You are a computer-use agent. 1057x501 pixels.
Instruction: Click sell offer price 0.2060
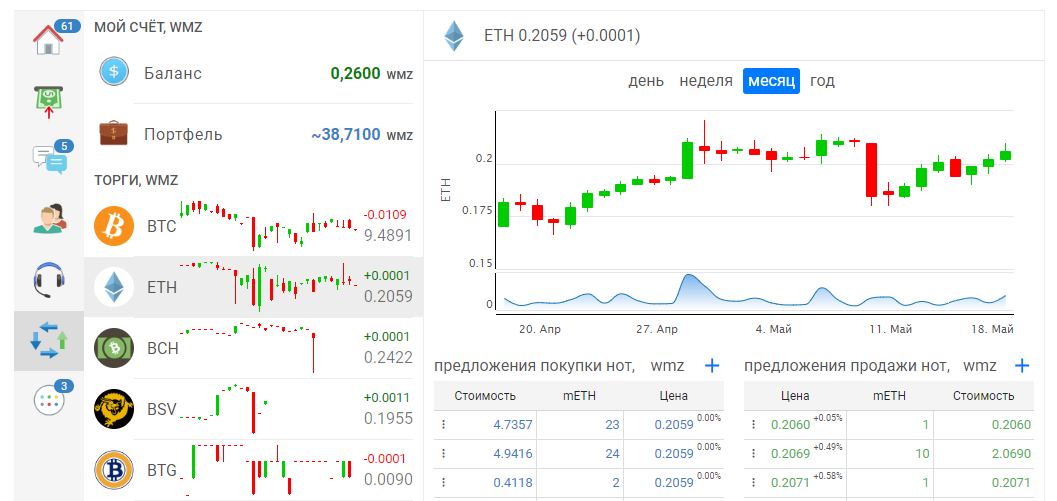[791, 425]
